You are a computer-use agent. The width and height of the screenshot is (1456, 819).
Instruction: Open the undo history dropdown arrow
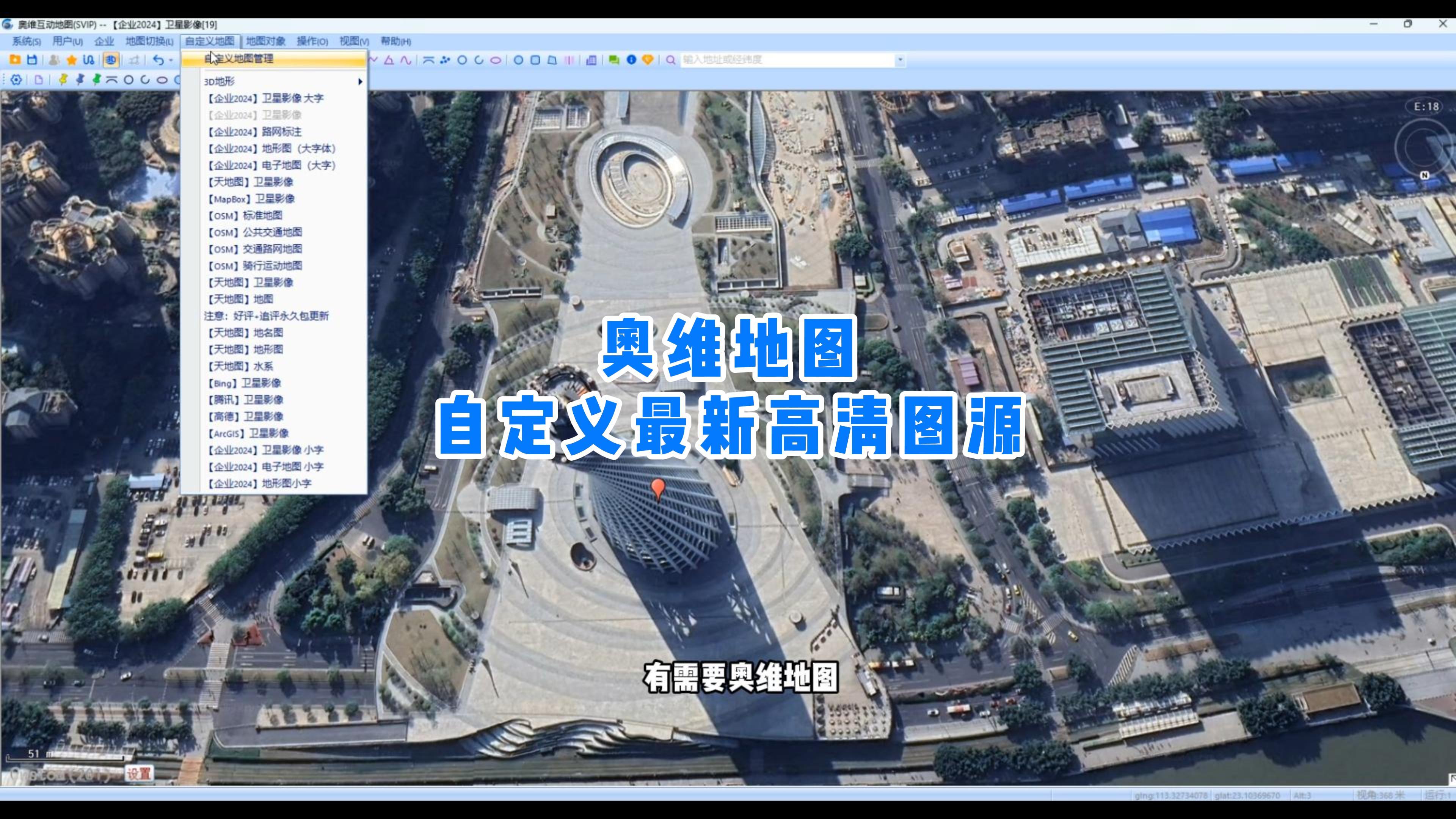coord(171,60)
